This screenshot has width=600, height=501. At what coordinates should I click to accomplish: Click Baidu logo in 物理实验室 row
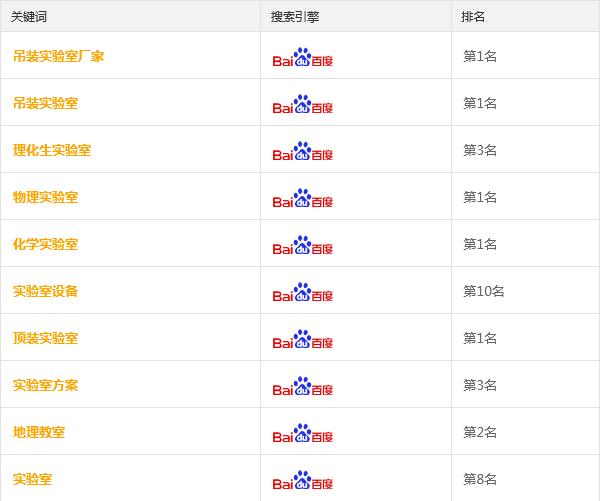[x=303, y=198]
